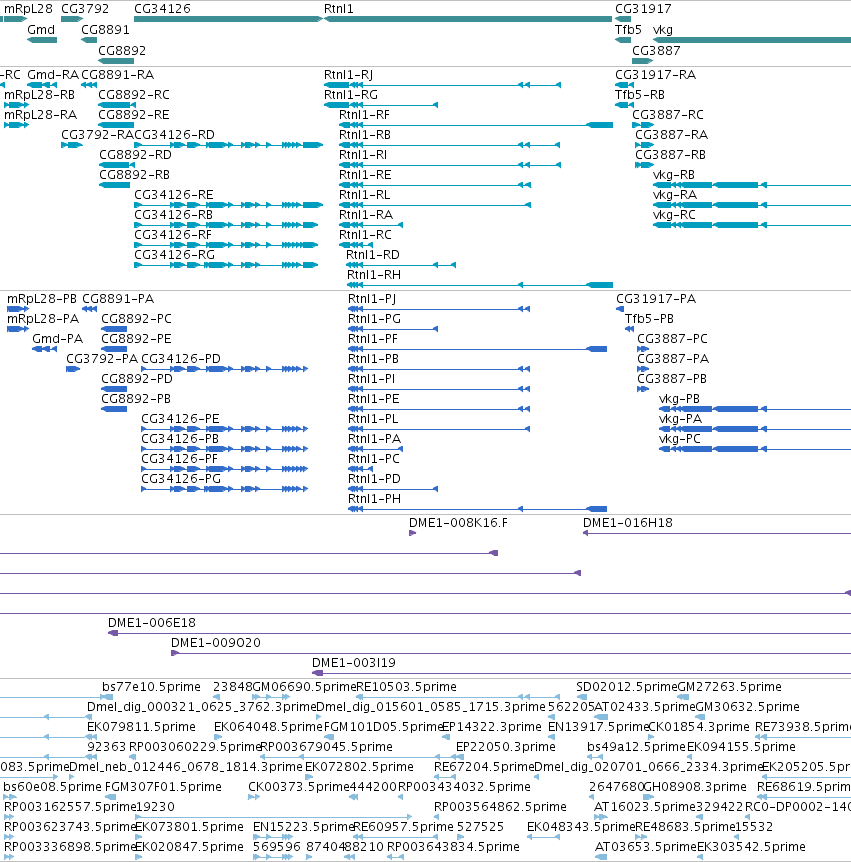Select EST EP22050.3prime

coord(505,747)
